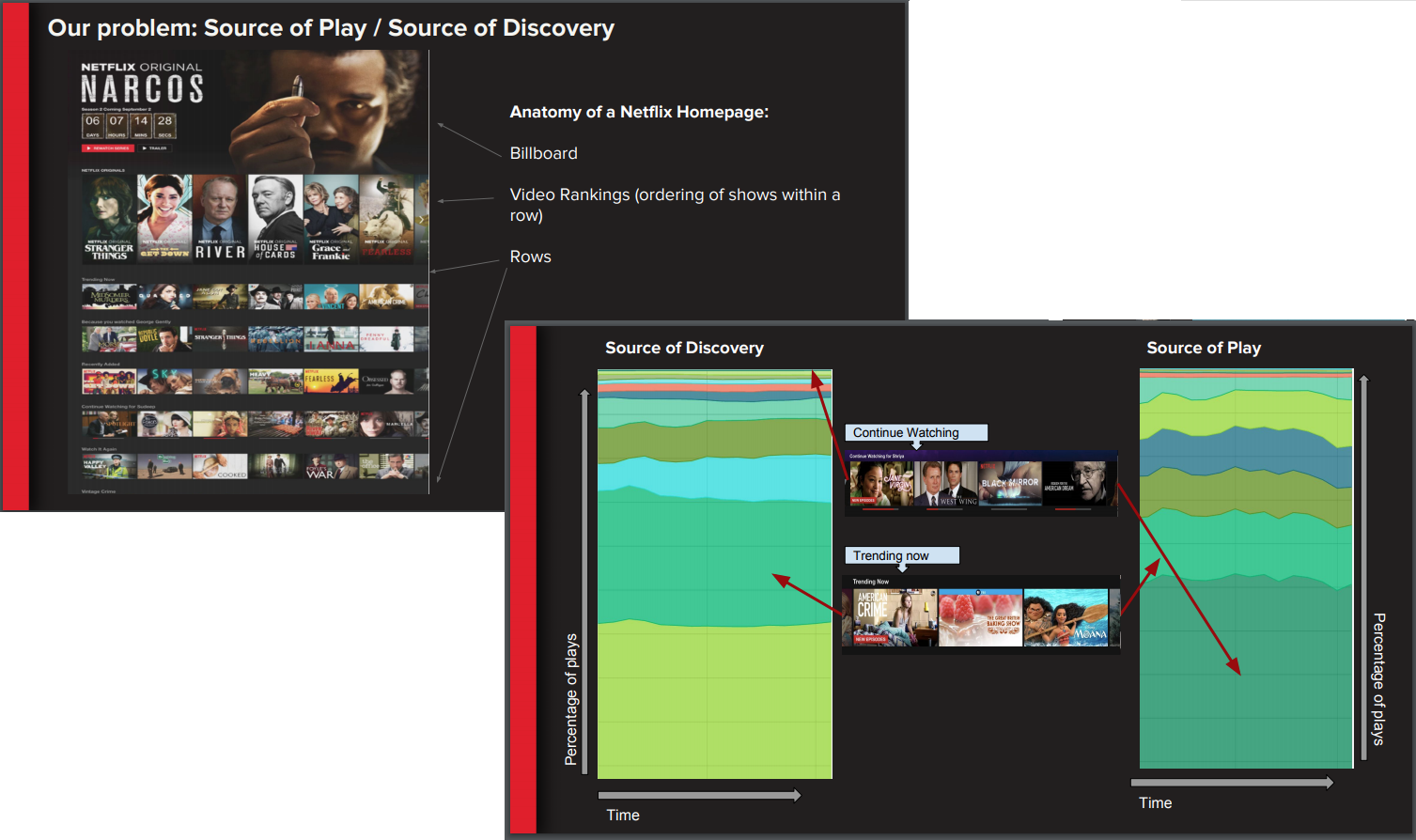Open American Crime in the Netflix homepage Trending row
The image size is (1416, 840).
(386, 297)
